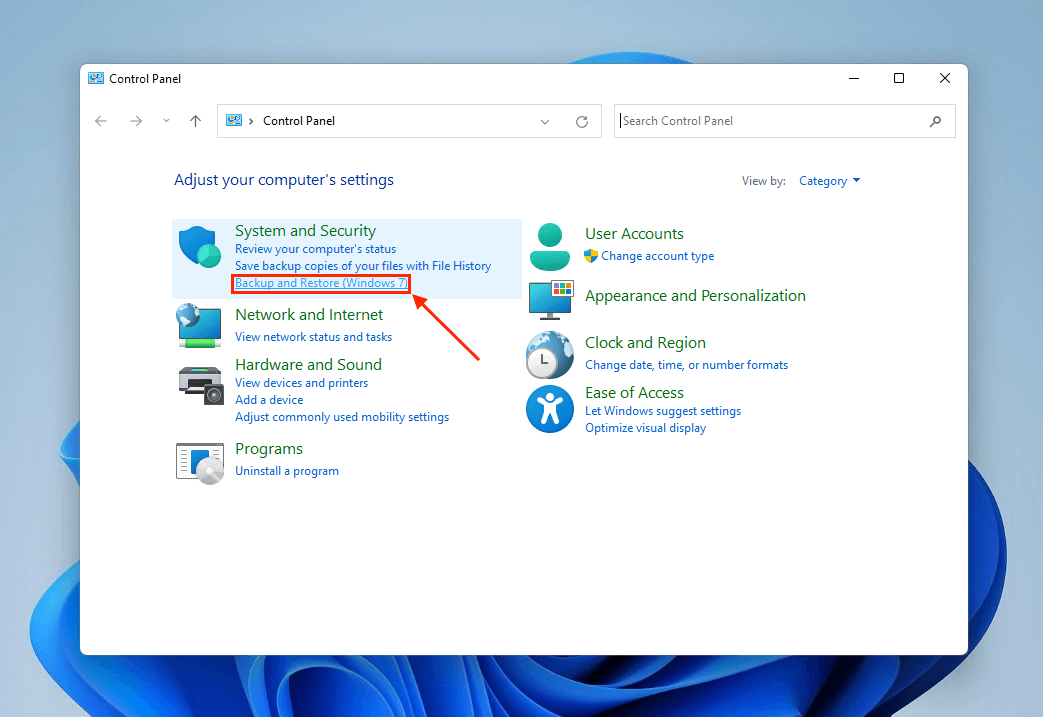Screen dimensions: 1043x717
Task: Open Clock and Region category
Action: pos(645,343)
